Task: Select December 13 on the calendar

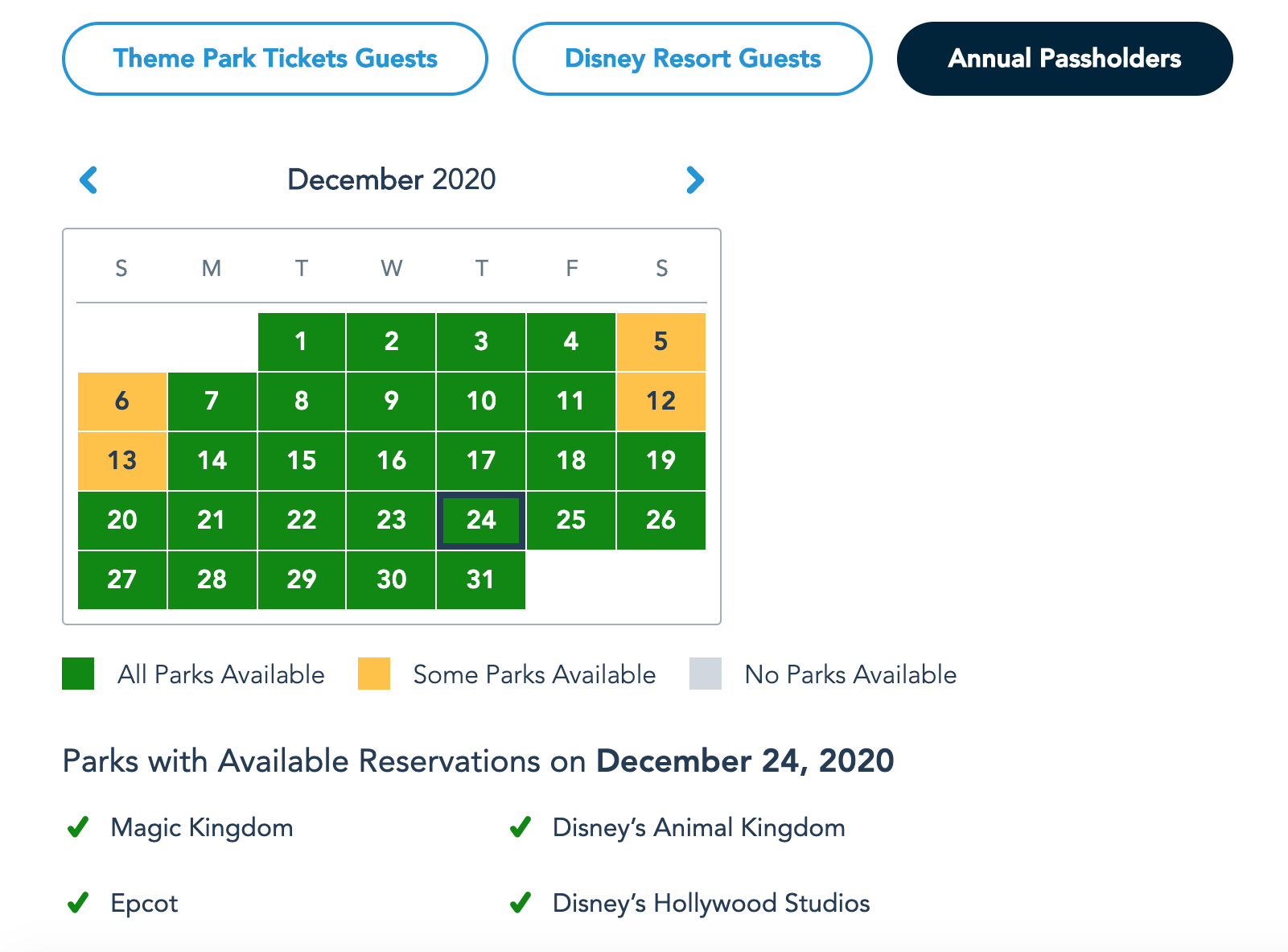Action: click(x=122, y=461)
